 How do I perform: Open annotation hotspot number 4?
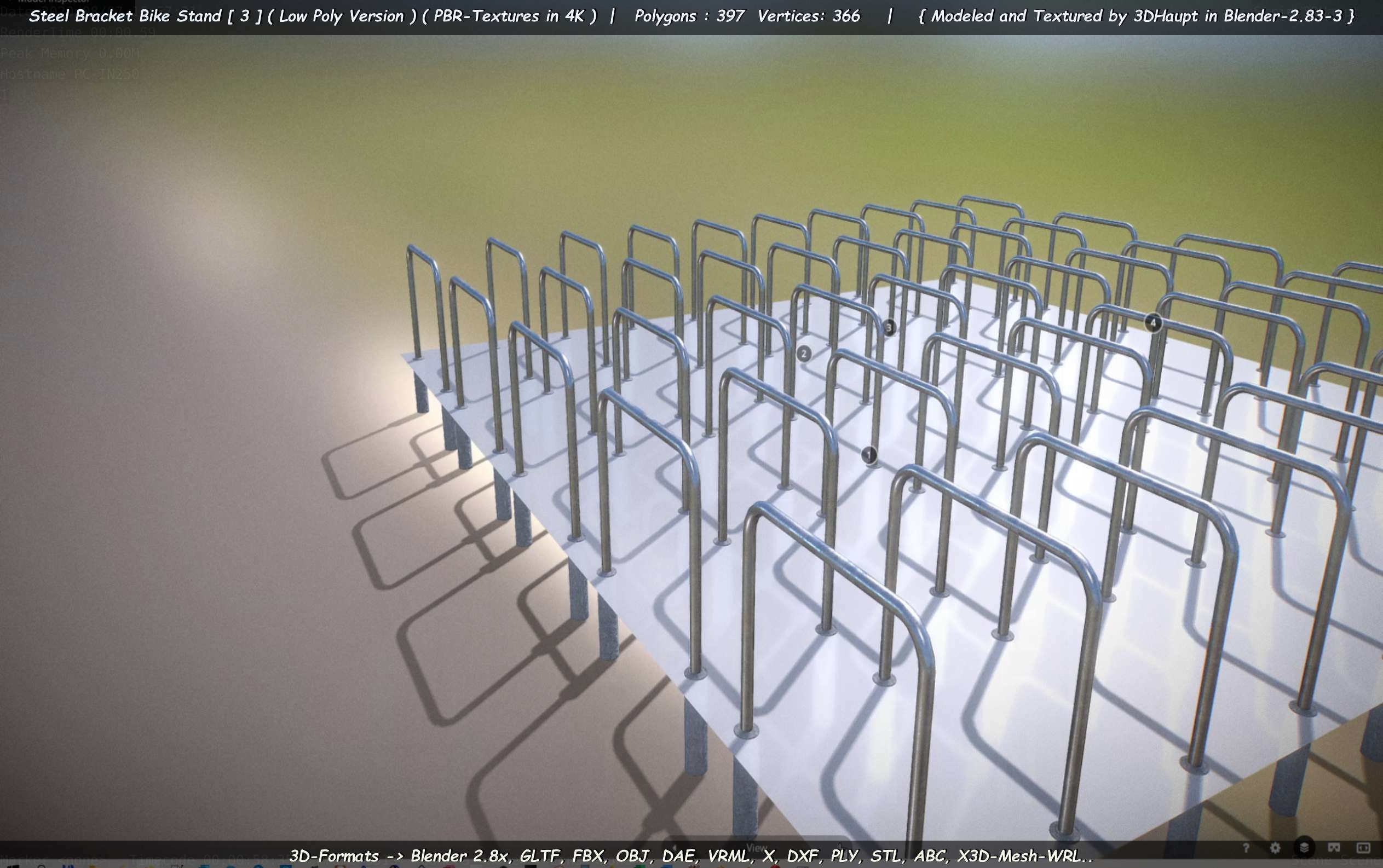pyautogui.click(x=1152, y=323)
